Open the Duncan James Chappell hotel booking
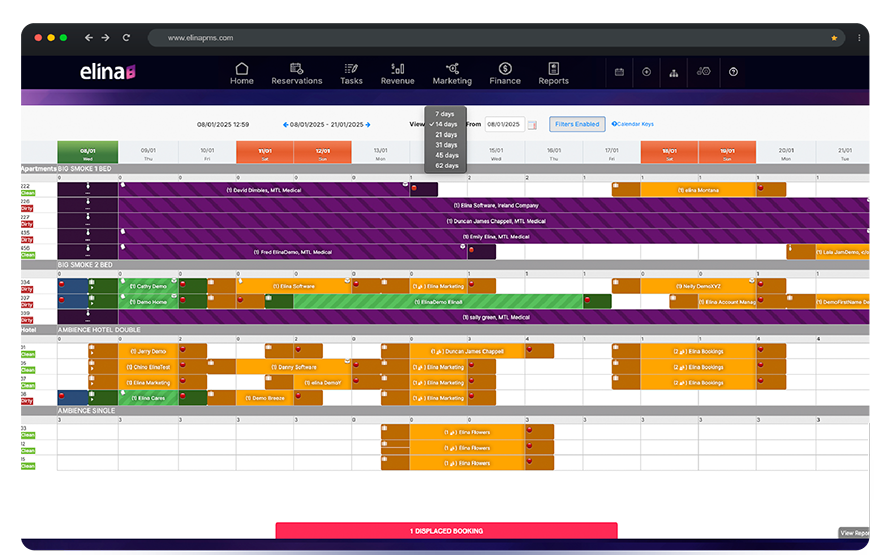This screenshot has height=555, width=889. (467, 351)
